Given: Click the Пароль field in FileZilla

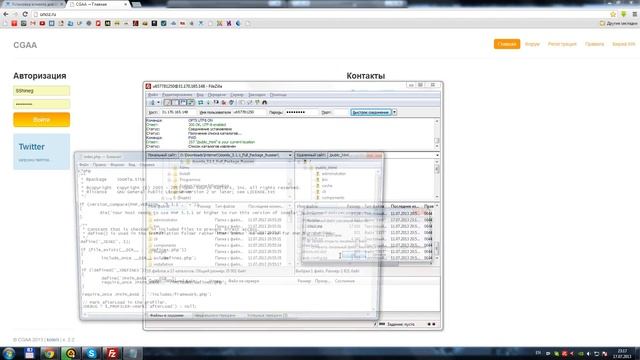Looking at the screenshot, I should [301, 112].
